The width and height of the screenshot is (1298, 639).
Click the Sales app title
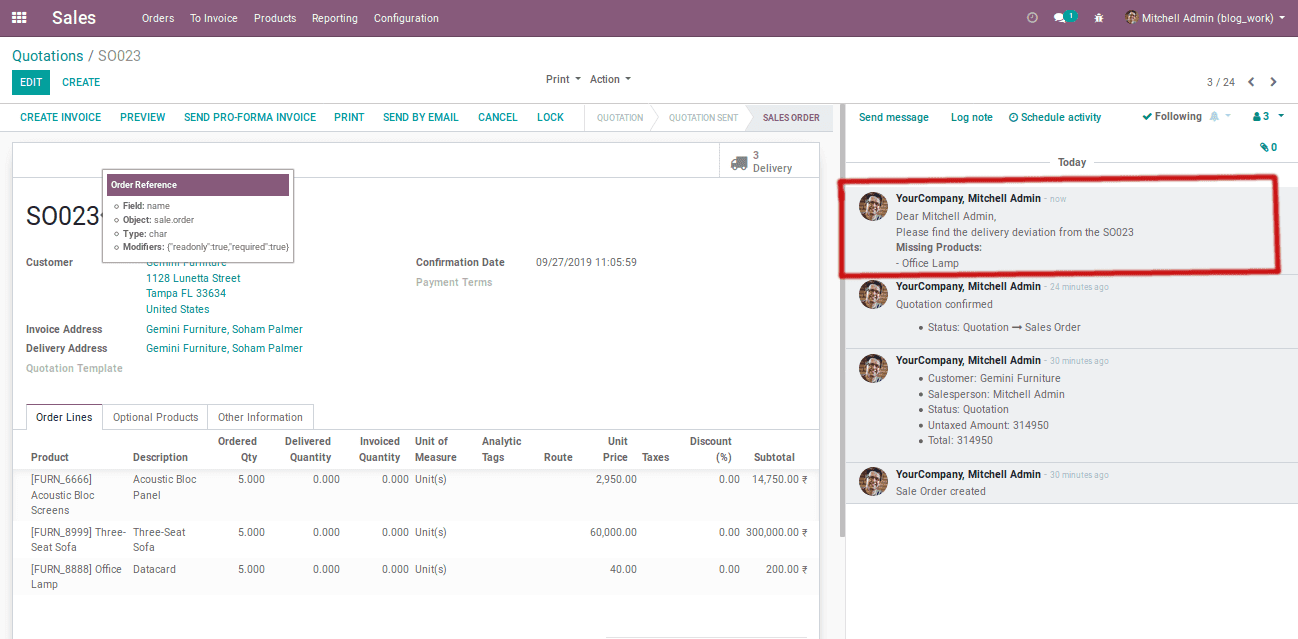click(x=74, y=18)
